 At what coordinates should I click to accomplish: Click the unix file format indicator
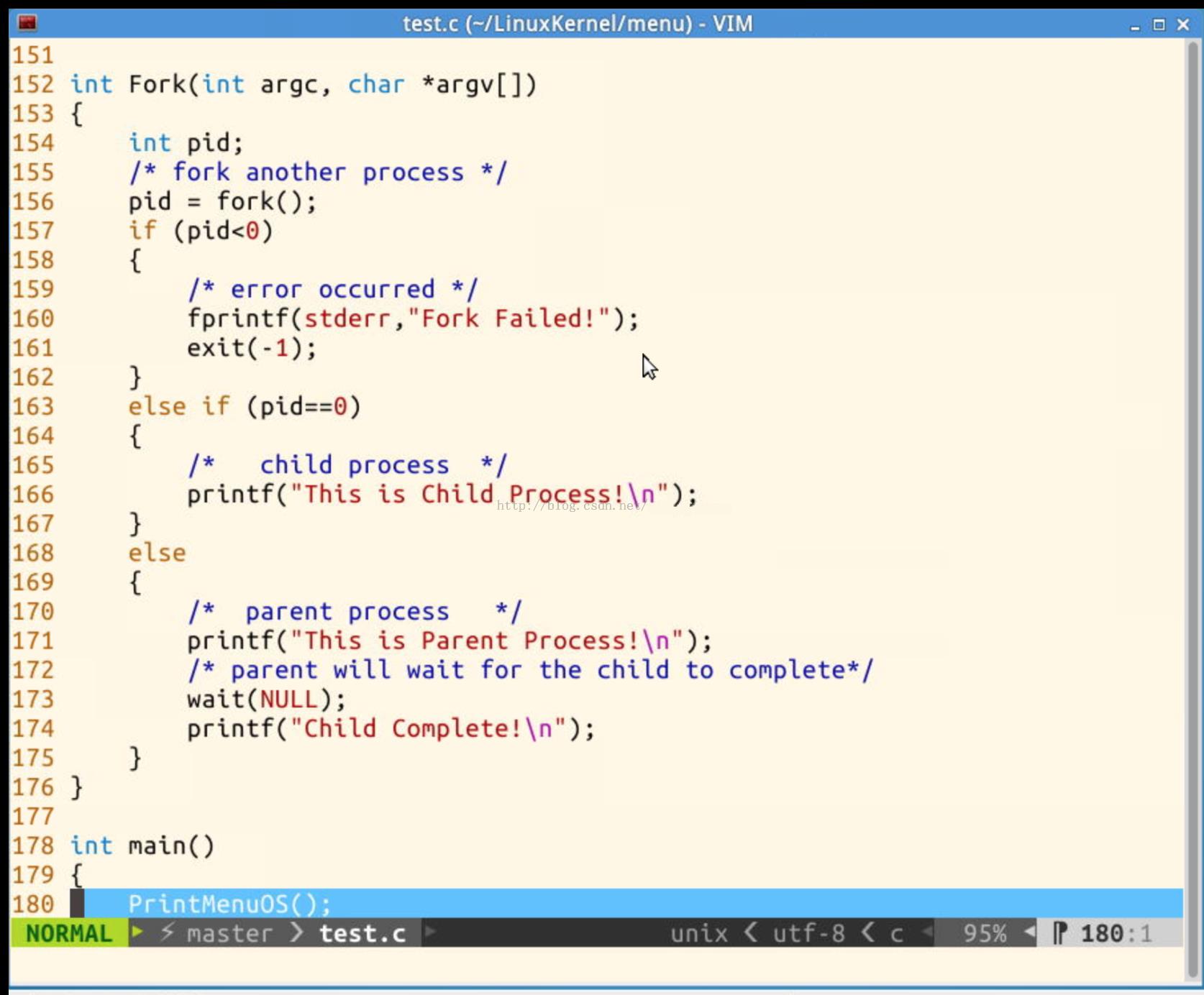(x=699, y=933)
